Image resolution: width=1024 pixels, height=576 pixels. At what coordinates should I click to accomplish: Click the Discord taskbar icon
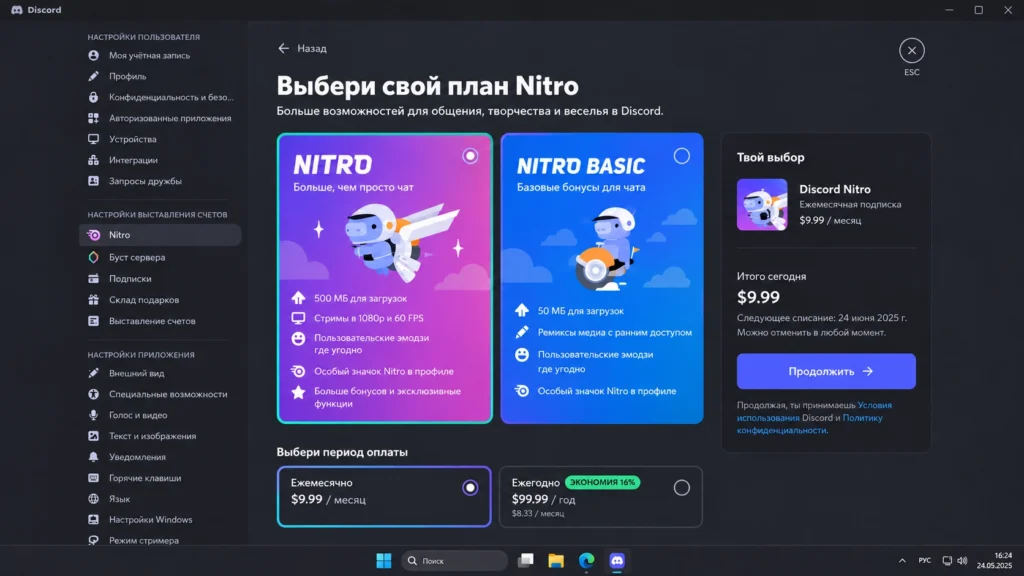[x=617, y=561]
